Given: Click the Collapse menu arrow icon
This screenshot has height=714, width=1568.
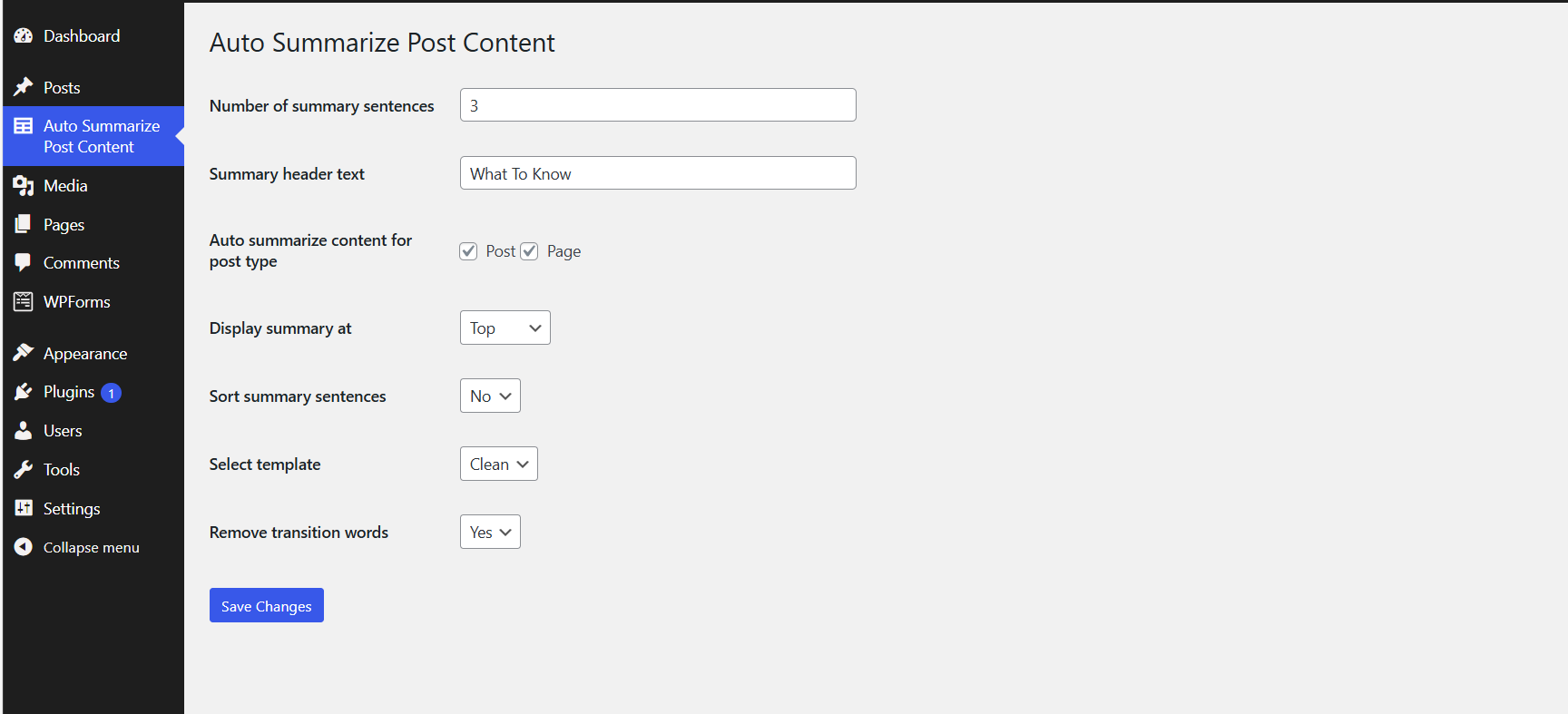Looking at the screenshot, I should (24, 547).
